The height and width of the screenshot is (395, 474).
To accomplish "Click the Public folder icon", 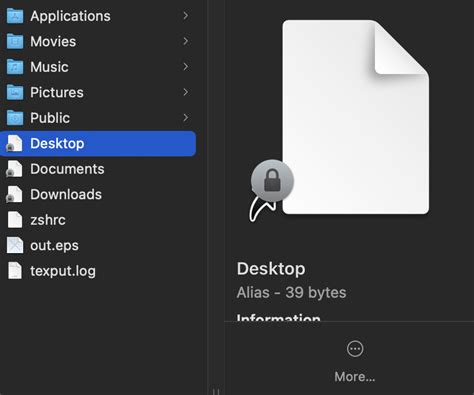I will tap(15, 118).
